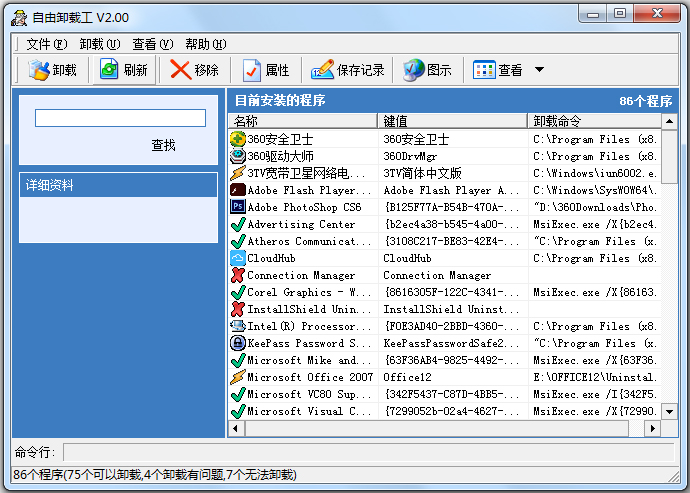Click the 移除 (Remove) red X icon
The image size is (690, 493).
[x=181, y=70]
